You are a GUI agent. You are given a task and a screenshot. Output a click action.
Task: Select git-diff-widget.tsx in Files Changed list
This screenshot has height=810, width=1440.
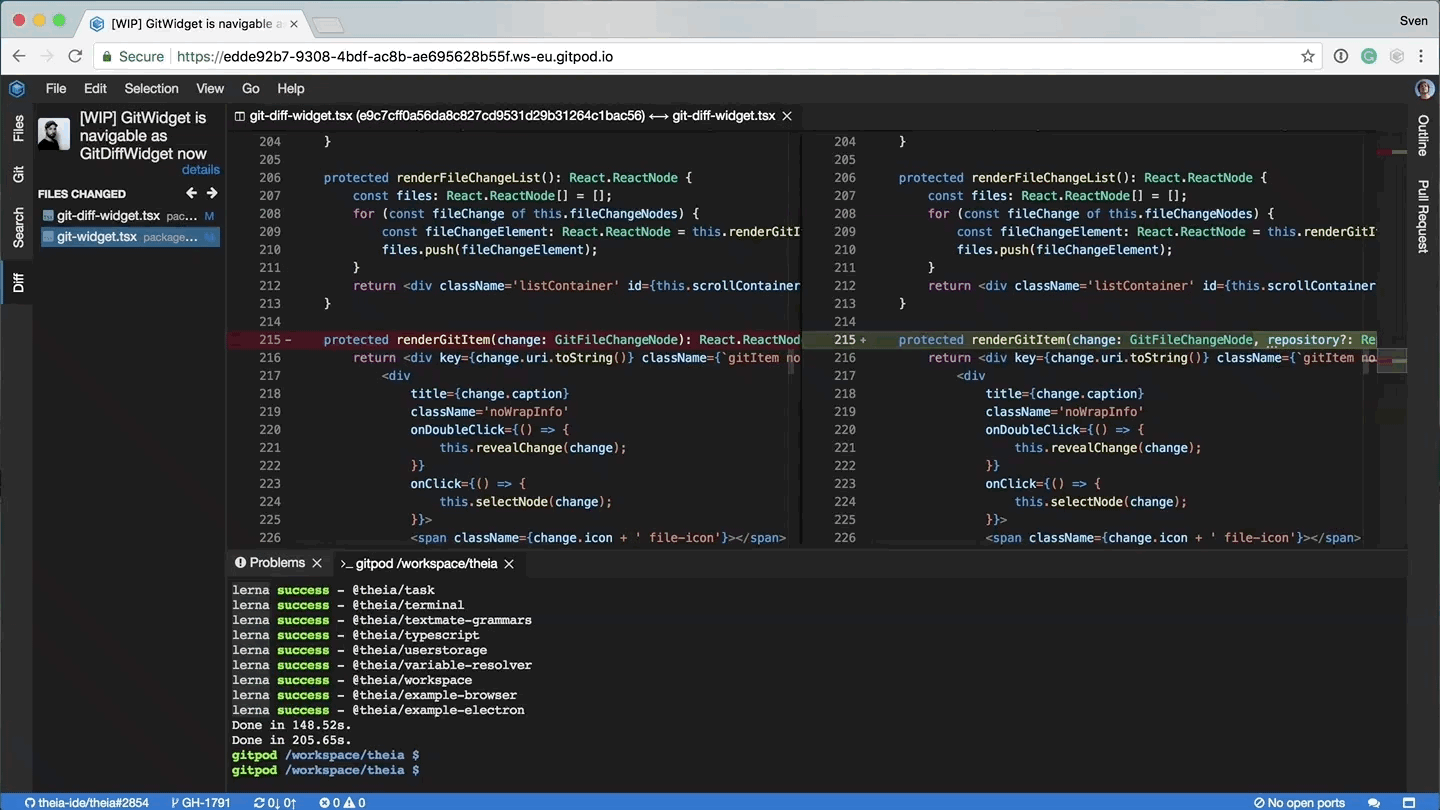pos(108,216)
